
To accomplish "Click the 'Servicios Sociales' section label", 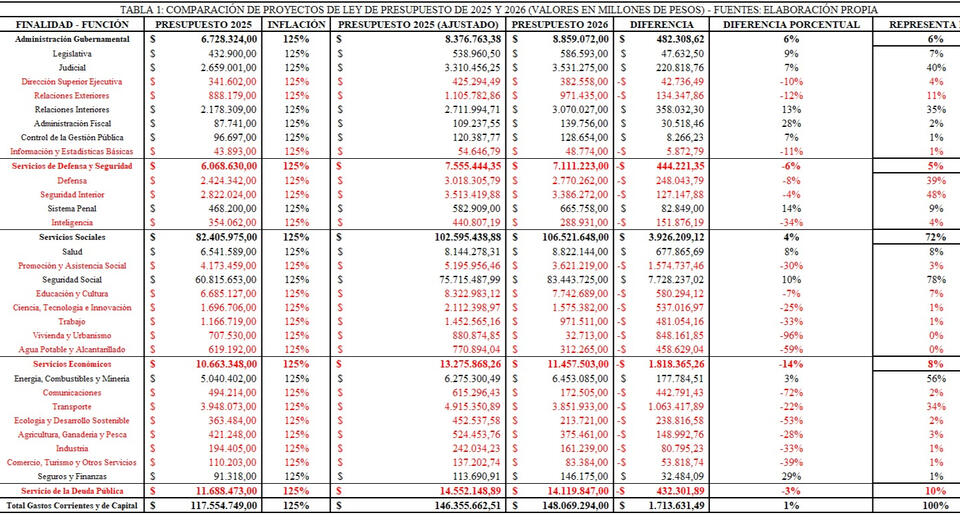I will tap(70, 237).
